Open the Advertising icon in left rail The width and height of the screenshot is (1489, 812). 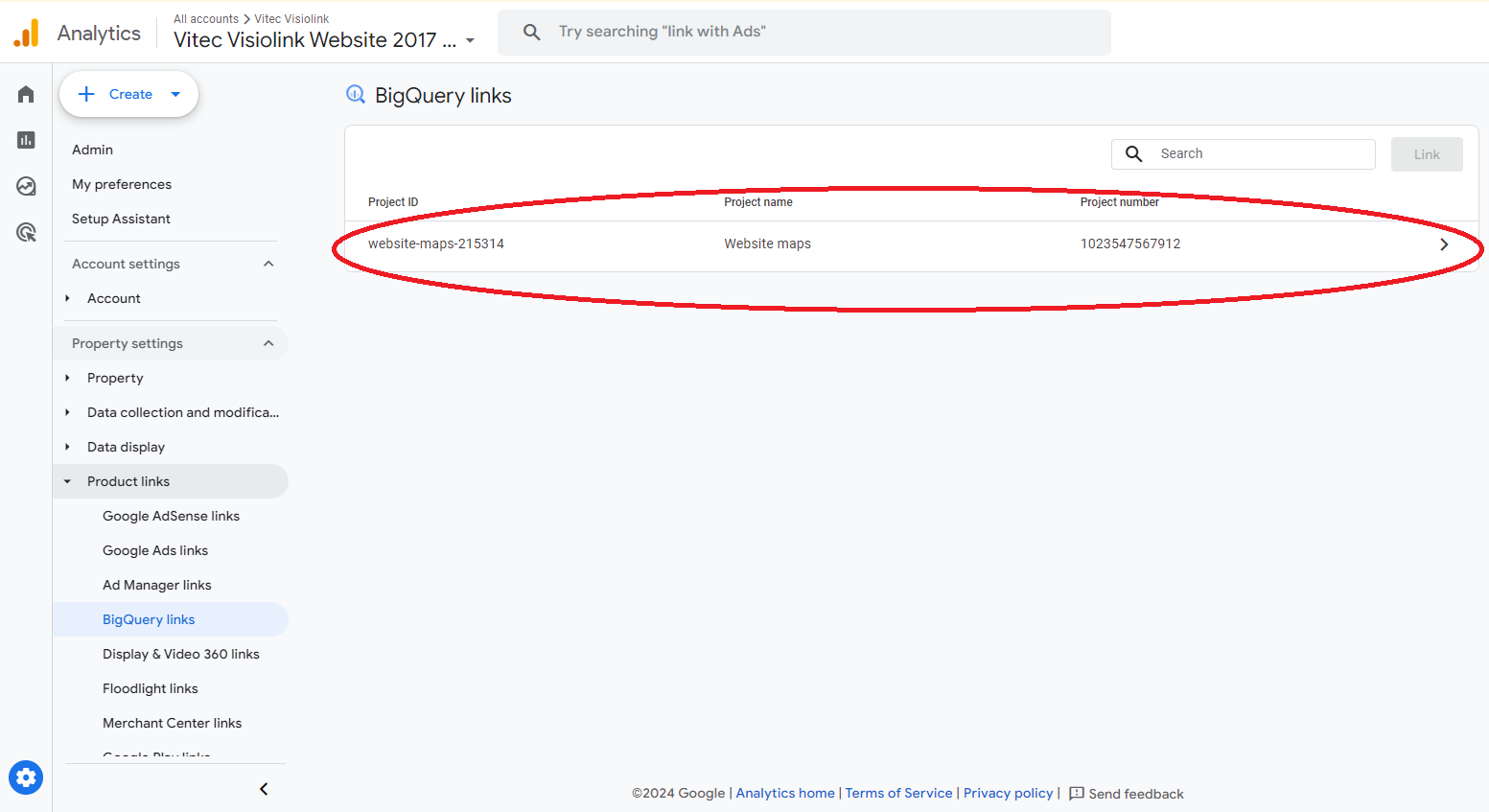tap(26, 232)
